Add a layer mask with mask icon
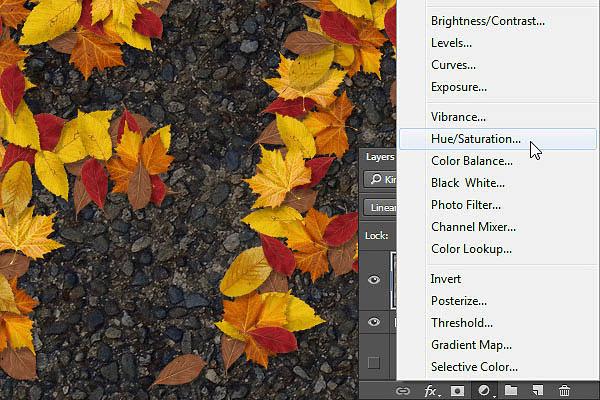Screen dimensions: 600x400 click(457, 391)
